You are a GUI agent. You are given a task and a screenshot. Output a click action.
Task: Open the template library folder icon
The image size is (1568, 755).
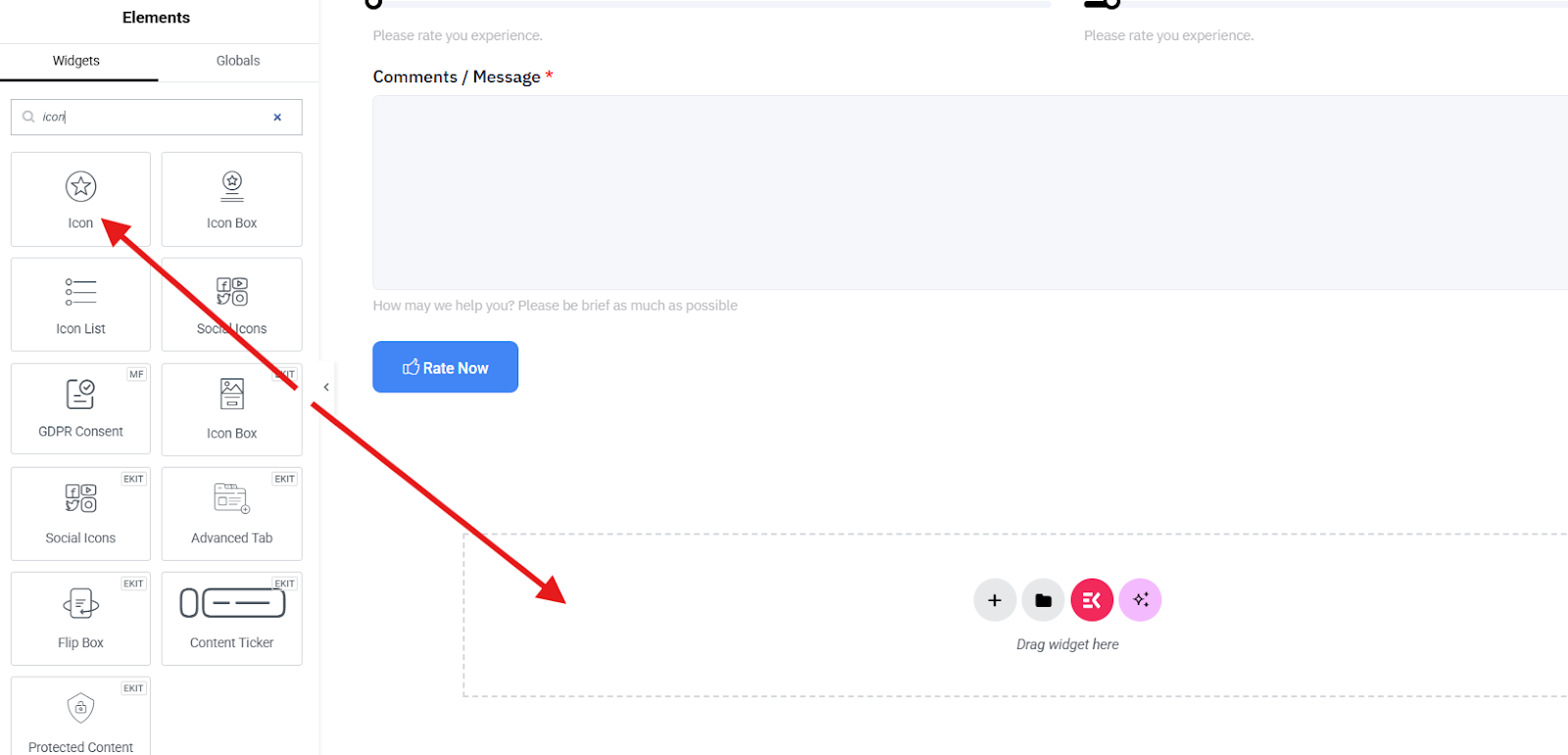[1043, 600]
